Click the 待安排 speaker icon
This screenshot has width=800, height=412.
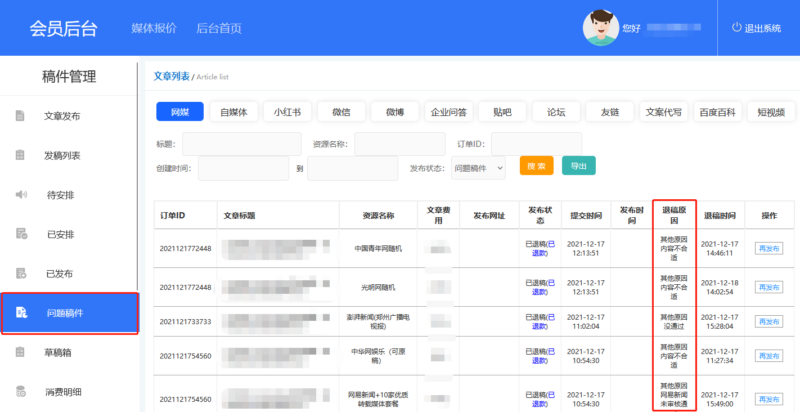(21, 195)
